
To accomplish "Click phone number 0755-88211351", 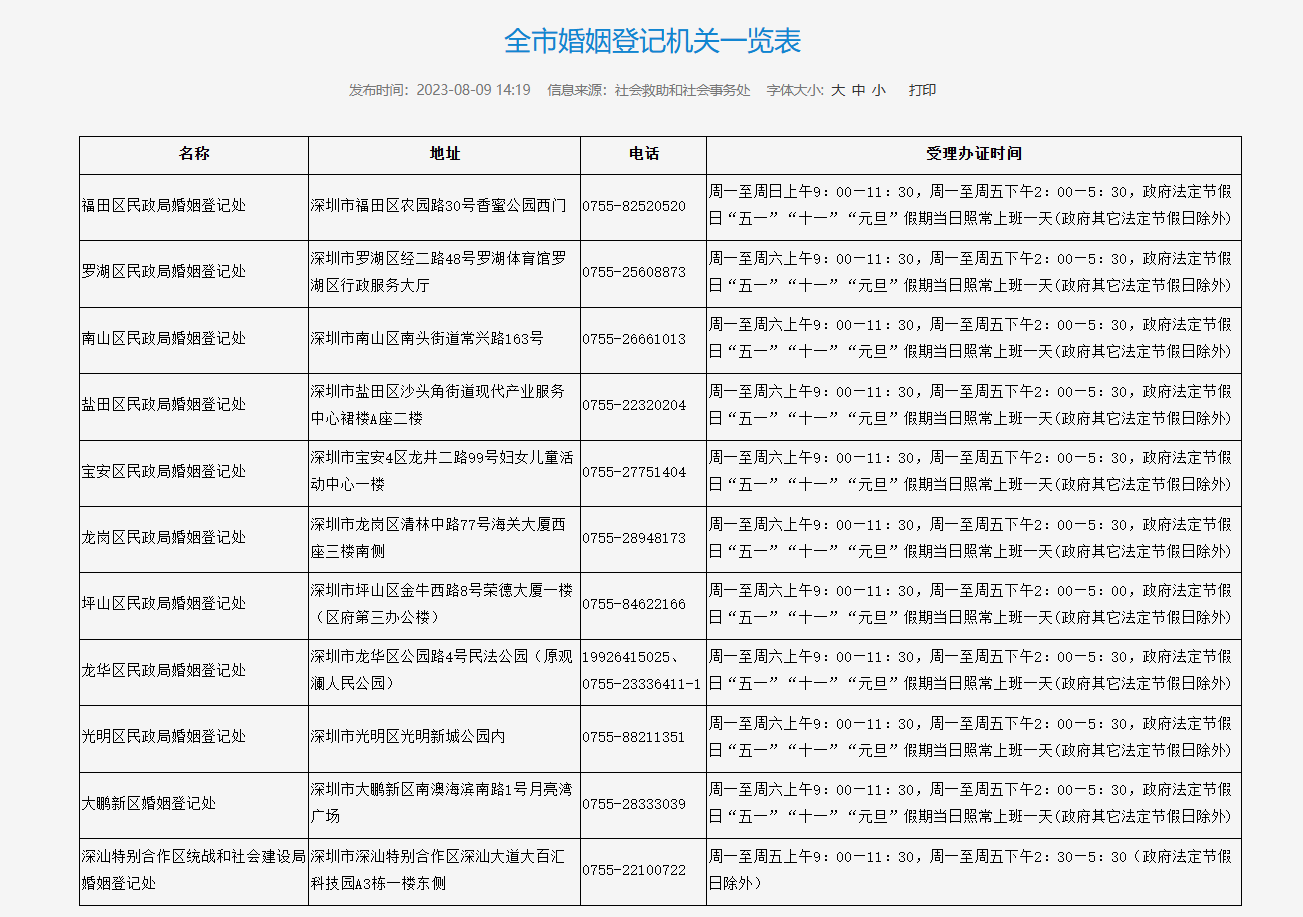I will click(x=634, y=737).
